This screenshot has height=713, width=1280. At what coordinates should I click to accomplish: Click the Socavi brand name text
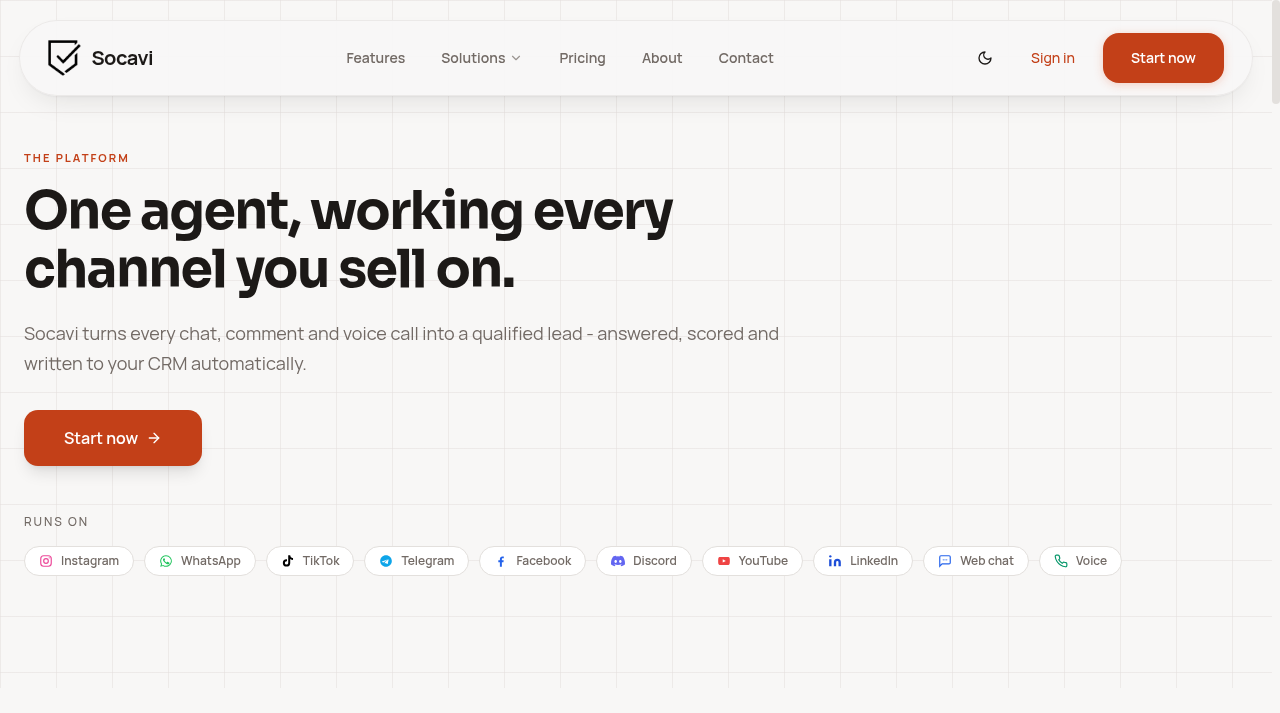122,58
